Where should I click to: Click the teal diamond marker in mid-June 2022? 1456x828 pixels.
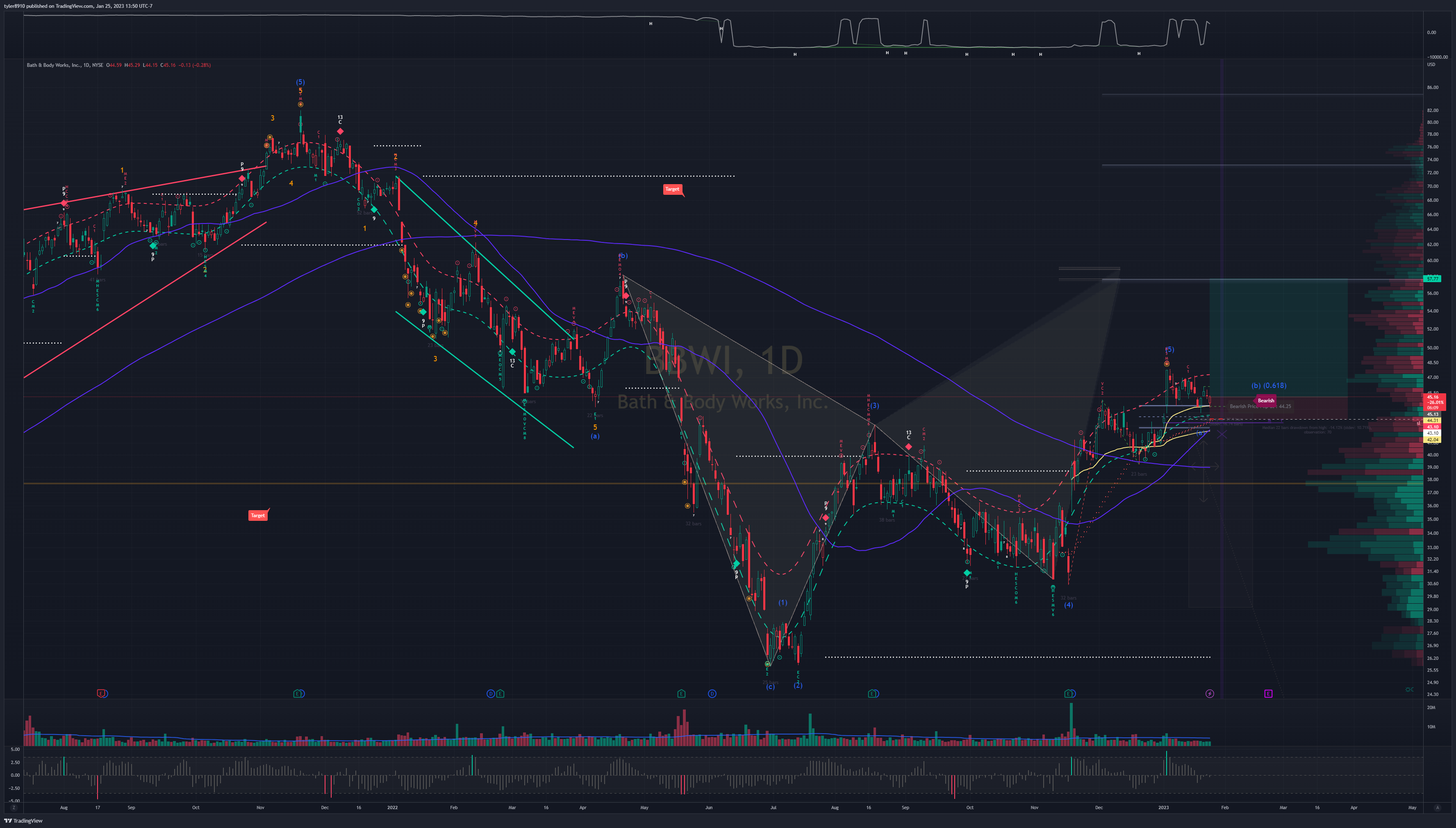736,563
